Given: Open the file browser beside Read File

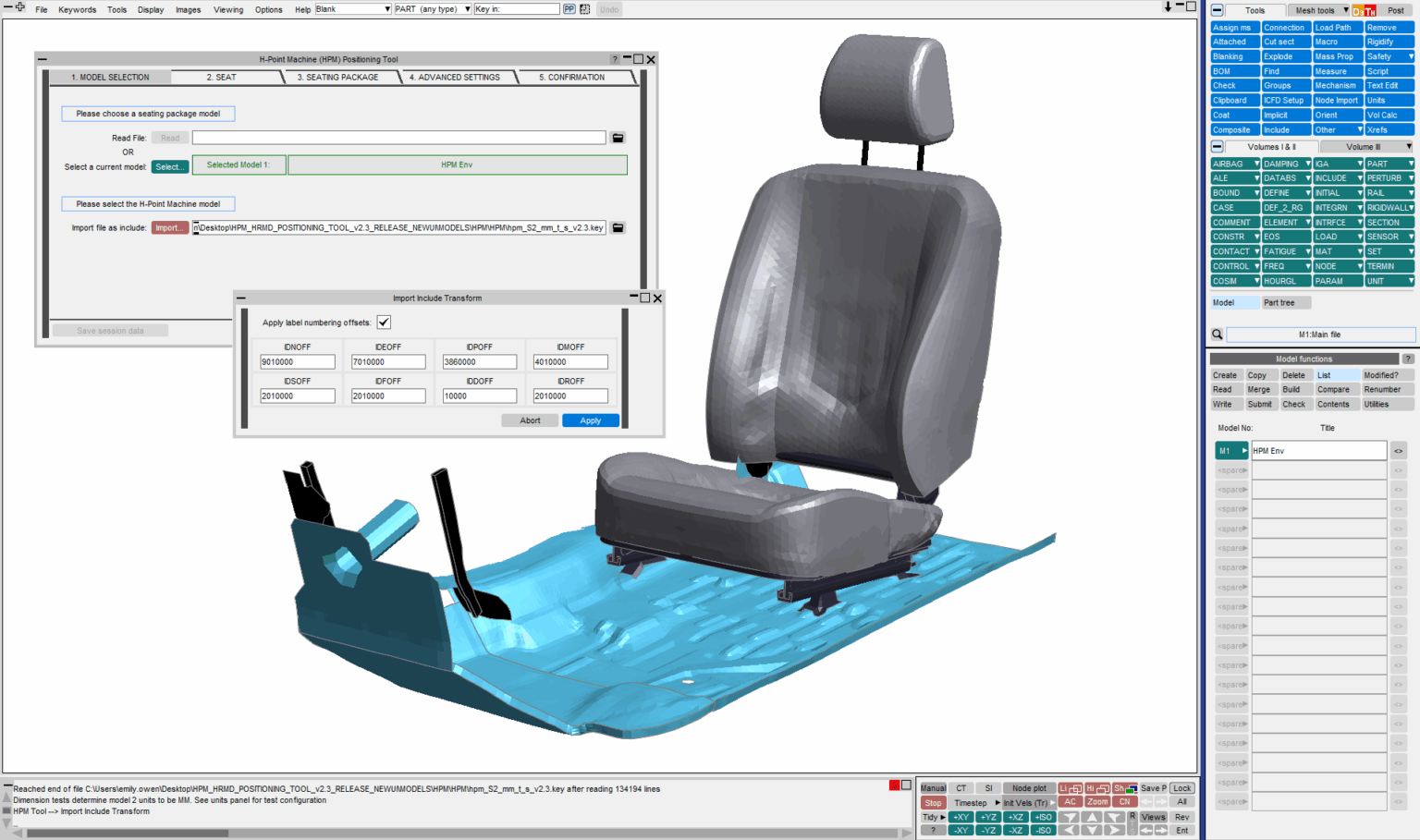Looking at the screenshot, I should click(618, 137).
